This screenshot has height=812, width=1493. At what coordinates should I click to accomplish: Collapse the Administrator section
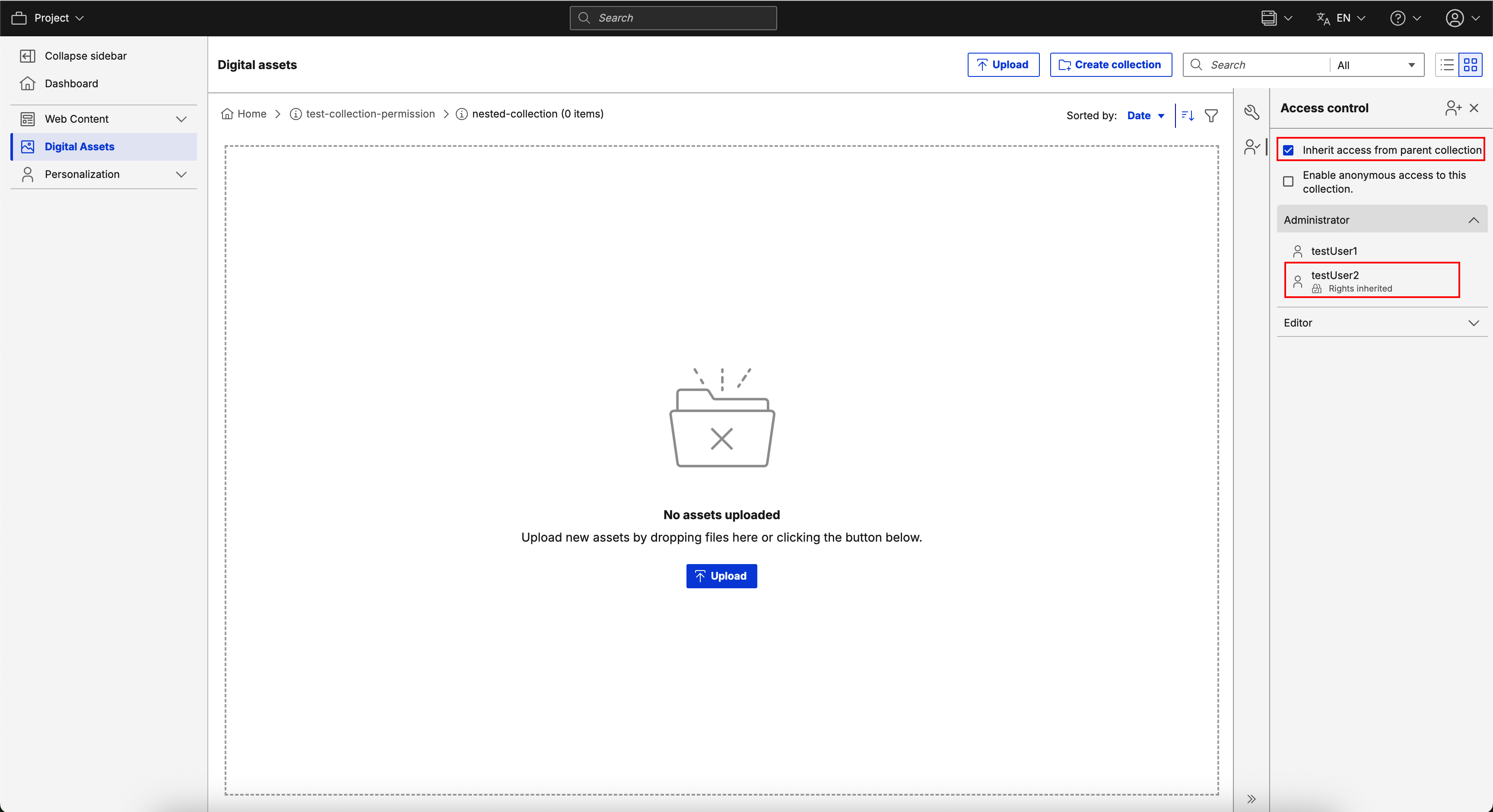click(x=1473, y=220)
